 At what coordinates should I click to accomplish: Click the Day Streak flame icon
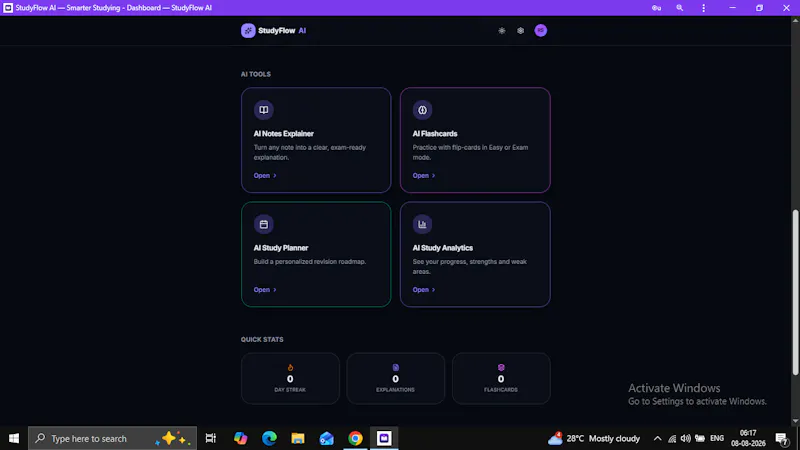(290, 367)
